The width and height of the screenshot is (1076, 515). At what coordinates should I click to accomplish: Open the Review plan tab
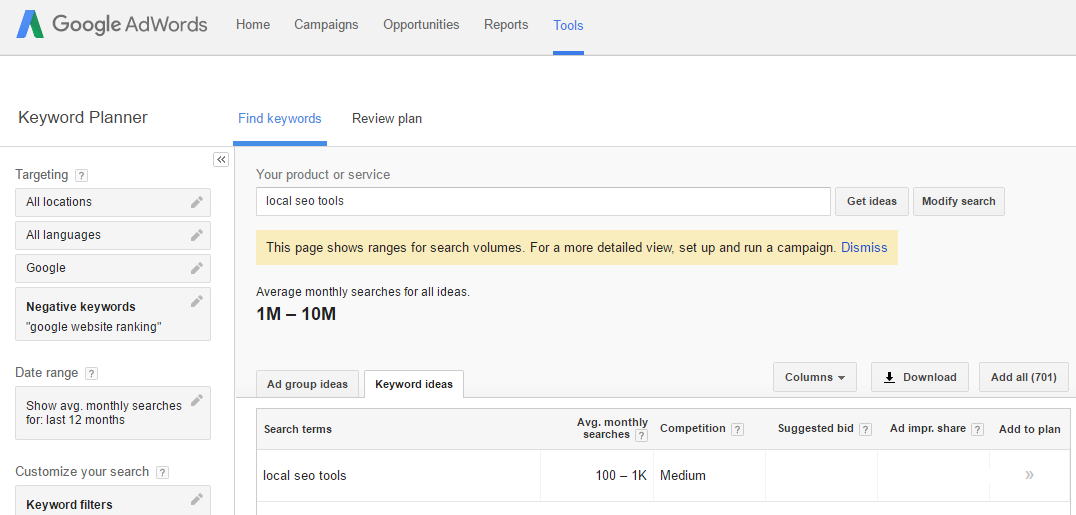click(386, 119)
